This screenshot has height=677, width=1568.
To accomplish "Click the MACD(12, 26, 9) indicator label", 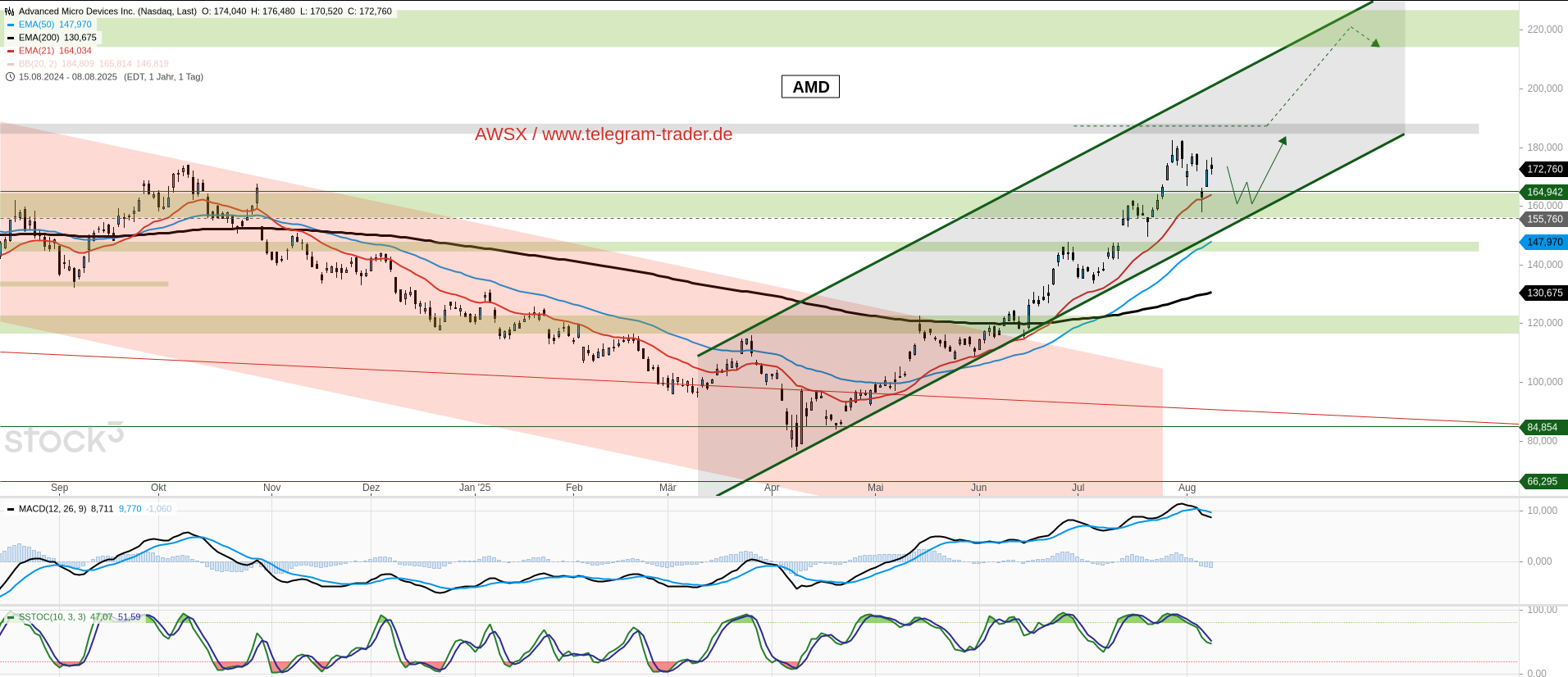I will [52, 509].
